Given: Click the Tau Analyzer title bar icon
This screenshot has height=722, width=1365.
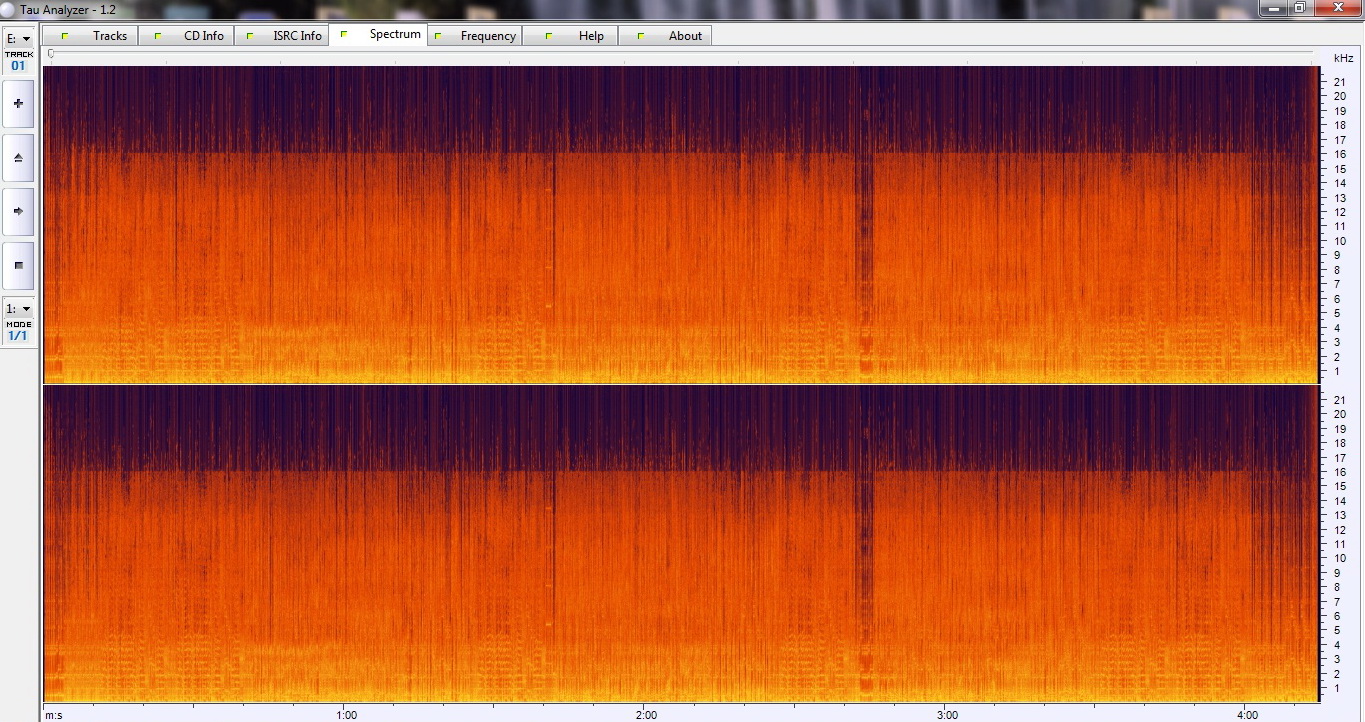Looking at the screenshot, I should pyautogui.click(x=8, y=8).
